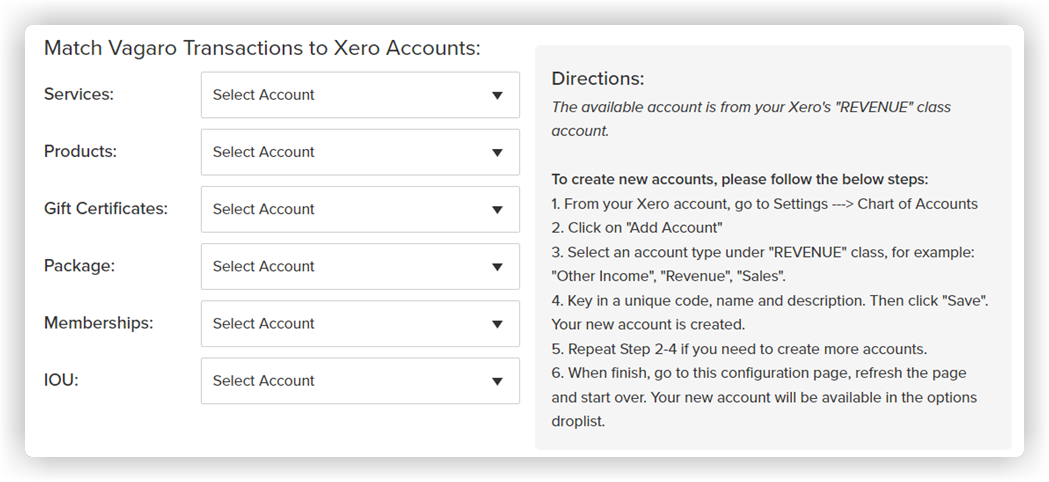Open the Memberships account dropdown
This screenshot has width=1049, height=482.
click(360, 323)
